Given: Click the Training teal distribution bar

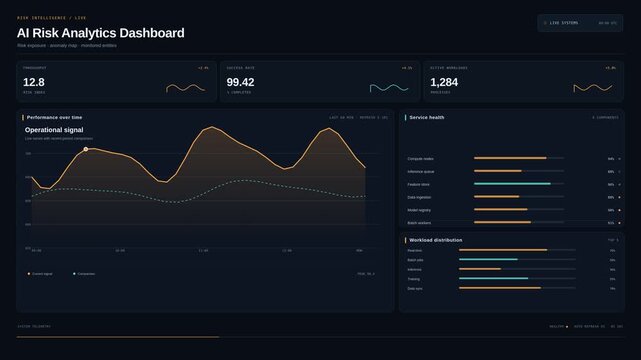Looking at the screenshot, I should 517,278.
